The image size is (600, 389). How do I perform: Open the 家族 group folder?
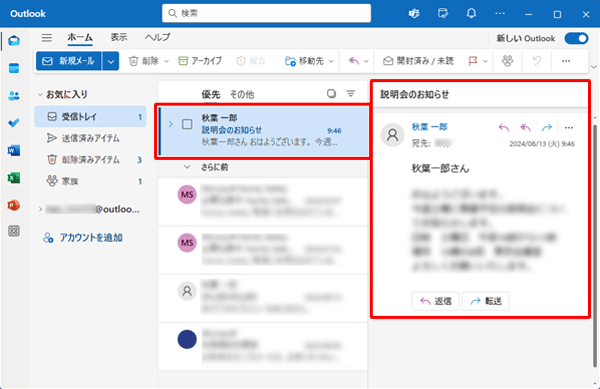90,181
